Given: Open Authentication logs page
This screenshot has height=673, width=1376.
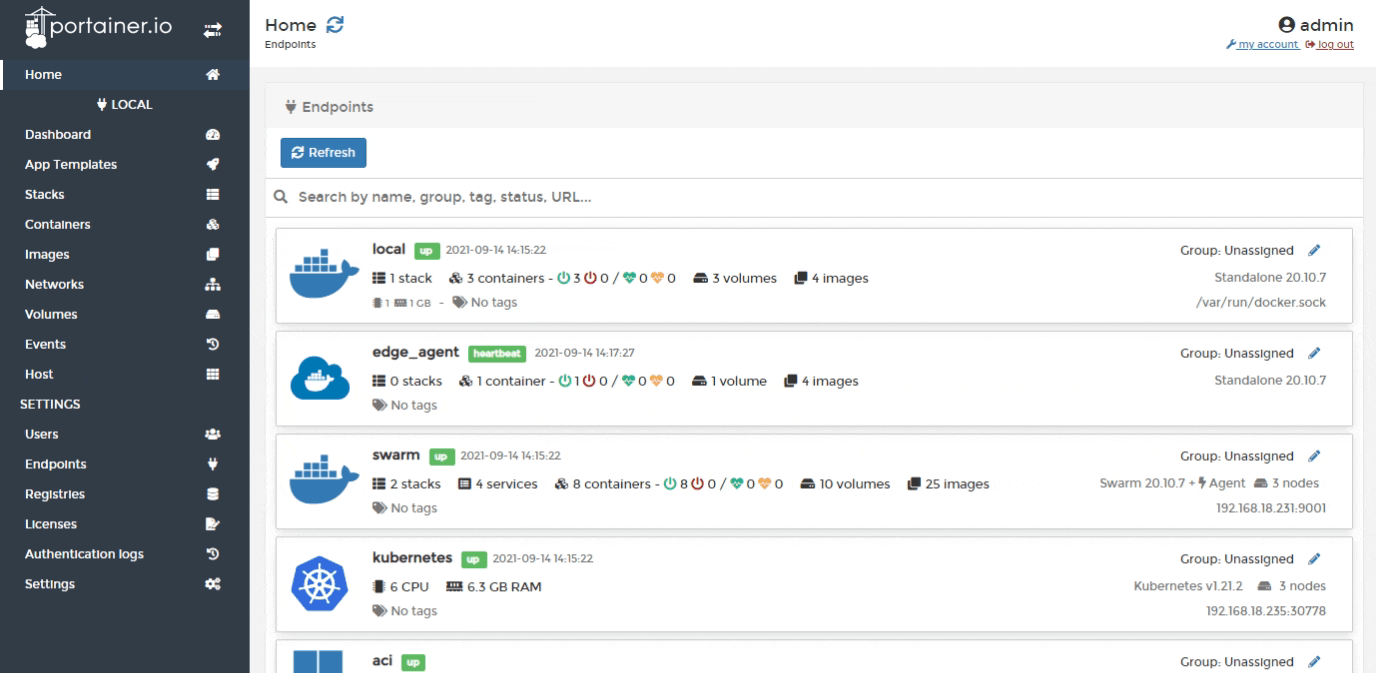Looking at the screenshot, I should [x=84, y=554].
